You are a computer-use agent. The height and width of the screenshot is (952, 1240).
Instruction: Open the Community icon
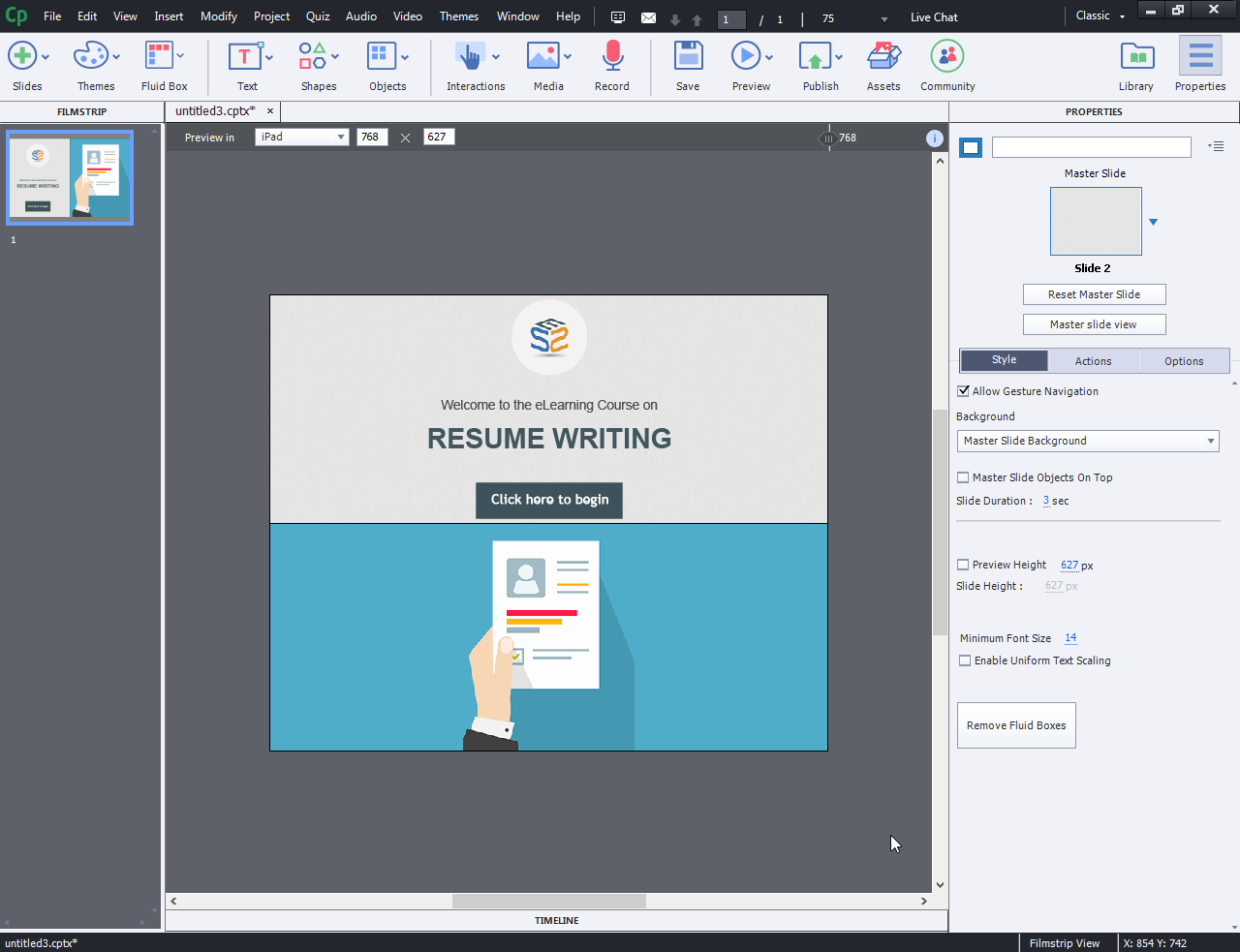coord(947,56)
